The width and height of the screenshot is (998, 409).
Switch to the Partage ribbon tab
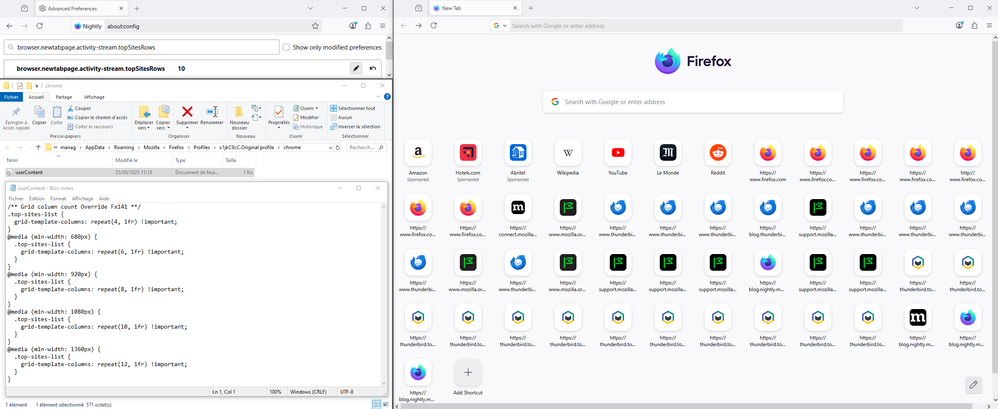[x=64, y=97]
